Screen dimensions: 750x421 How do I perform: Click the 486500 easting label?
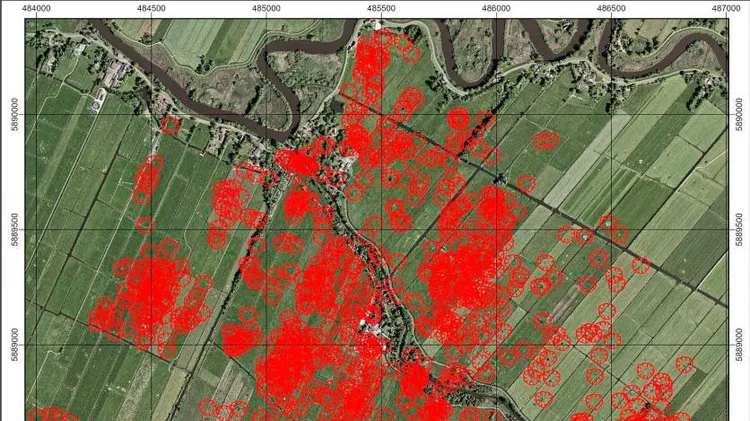pyautogui.click(x=611, y=8)
